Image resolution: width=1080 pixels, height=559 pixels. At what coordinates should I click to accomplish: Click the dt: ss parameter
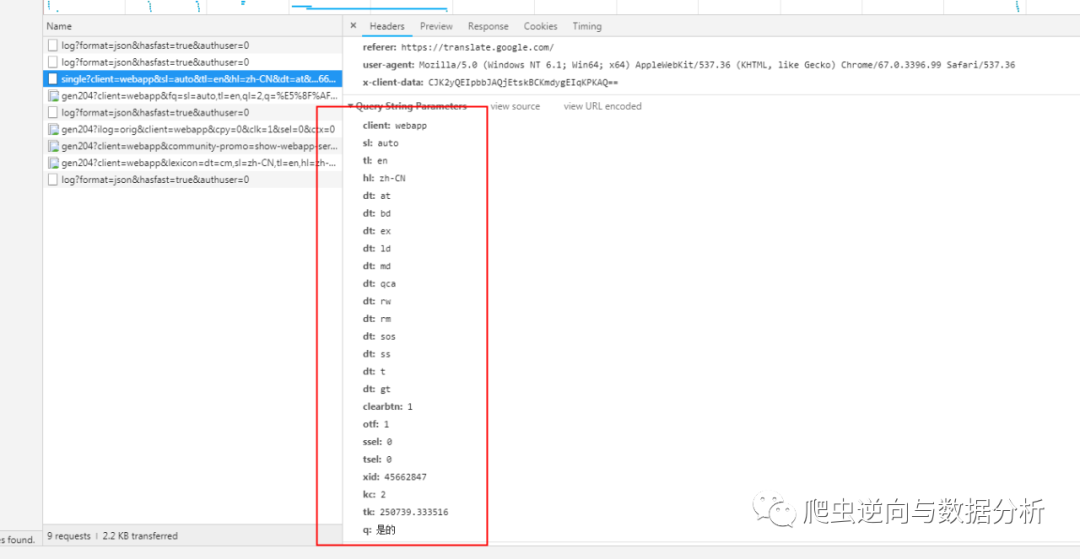pos(376,354)
